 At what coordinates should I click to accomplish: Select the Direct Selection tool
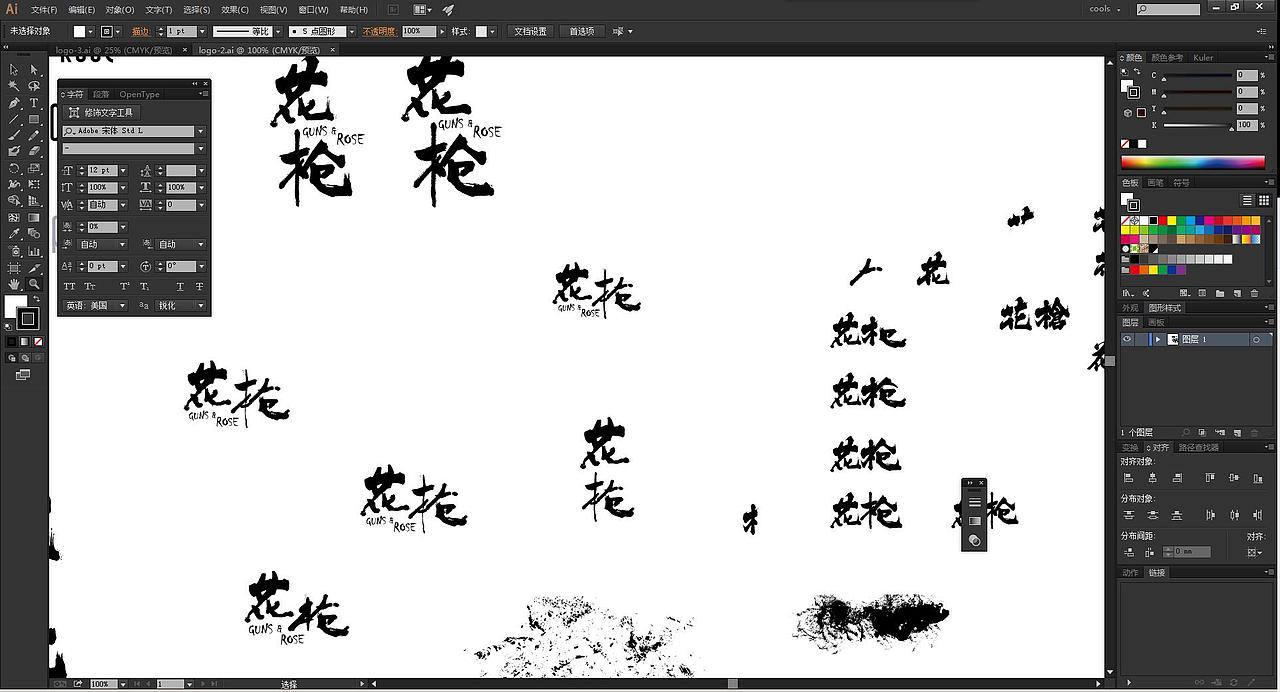[x=33, y=69]
